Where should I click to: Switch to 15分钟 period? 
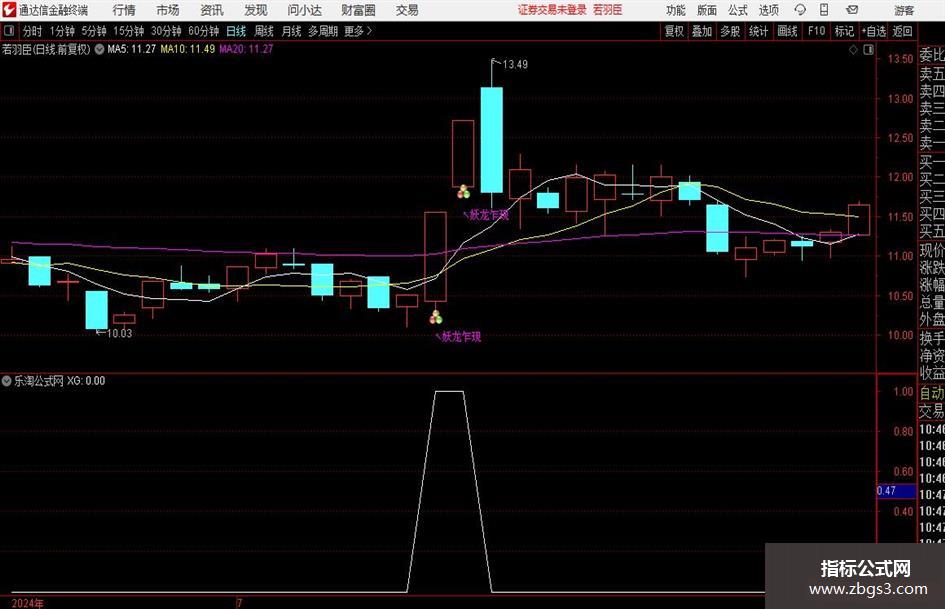click(x=129, y=31)
